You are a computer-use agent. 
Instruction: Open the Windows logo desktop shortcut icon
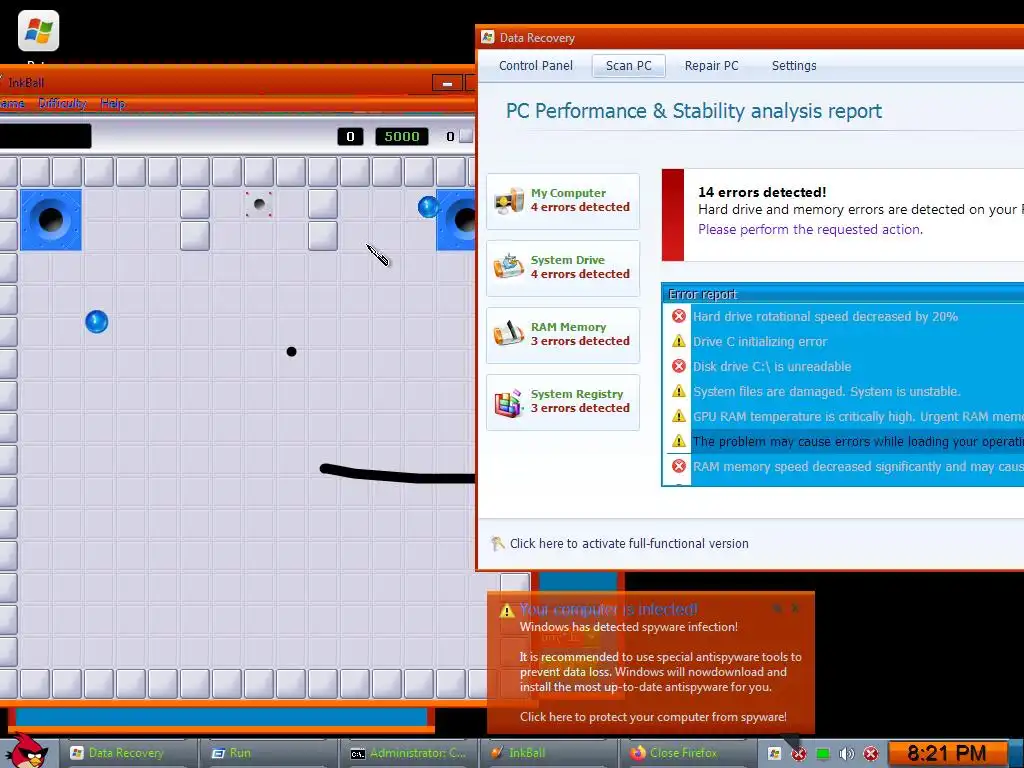(39, 31)
